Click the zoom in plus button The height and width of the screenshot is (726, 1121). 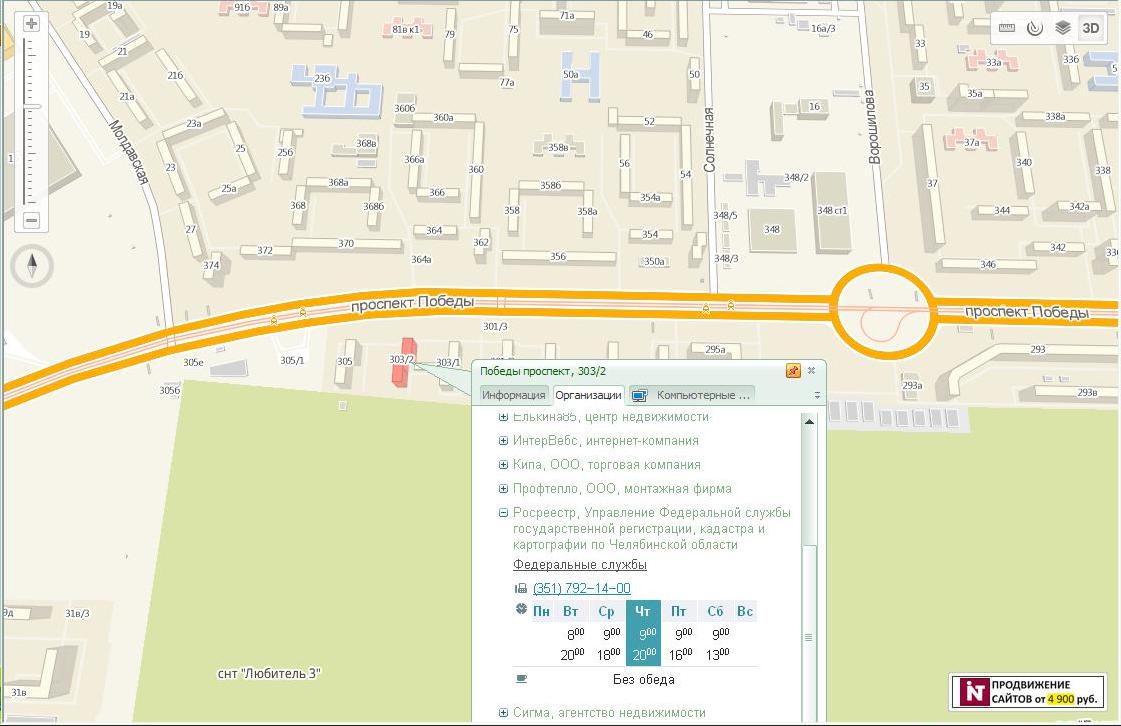click(x=31, y=23)
